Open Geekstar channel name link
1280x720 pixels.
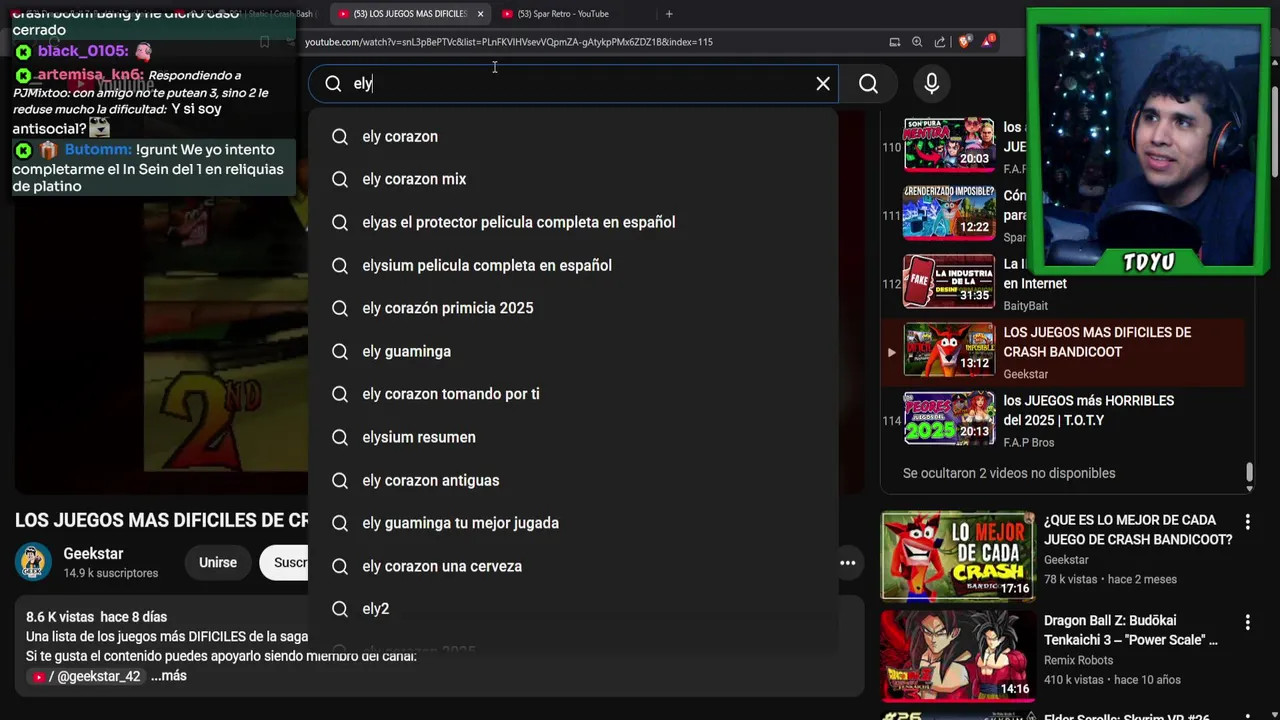click(x=93, y=554)
